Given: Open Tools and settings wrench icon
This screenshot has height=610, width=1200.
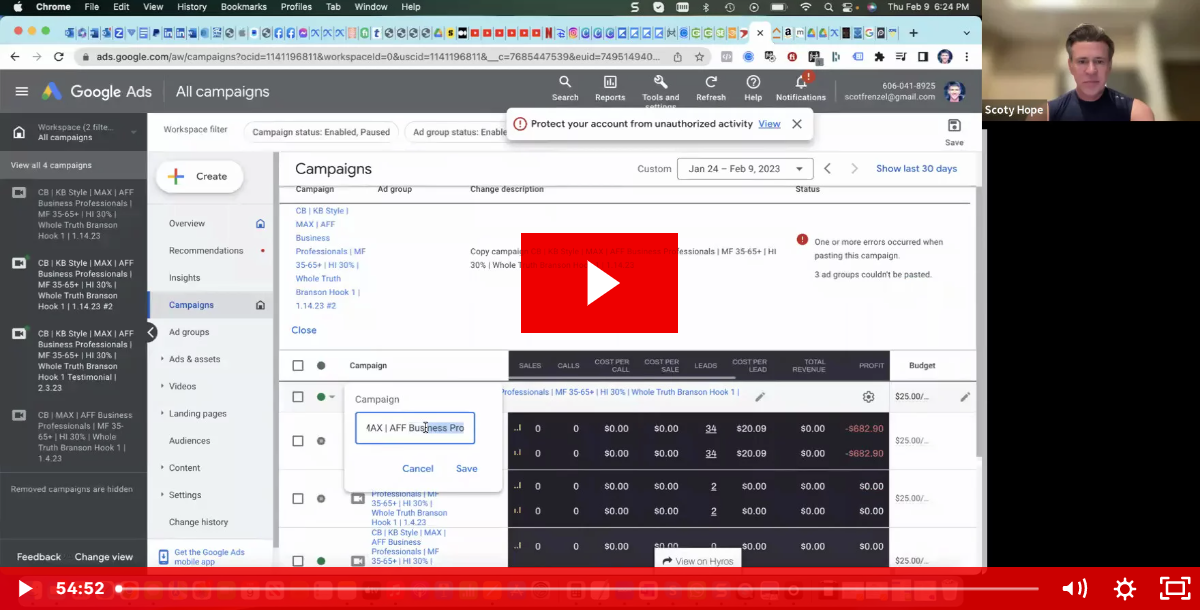Looking at the screenshot, I should (x=660, y=82).
